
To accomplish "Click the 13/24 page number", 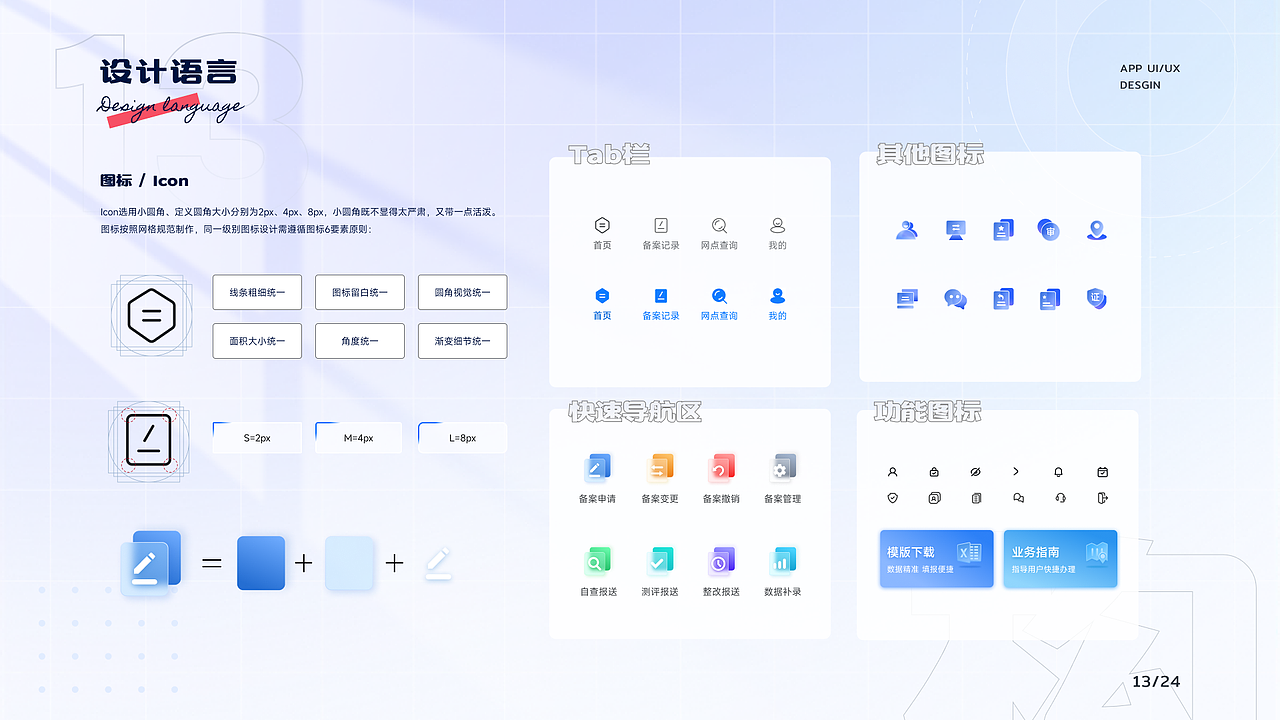I will pyautogui.click(x=1156, y=682).
